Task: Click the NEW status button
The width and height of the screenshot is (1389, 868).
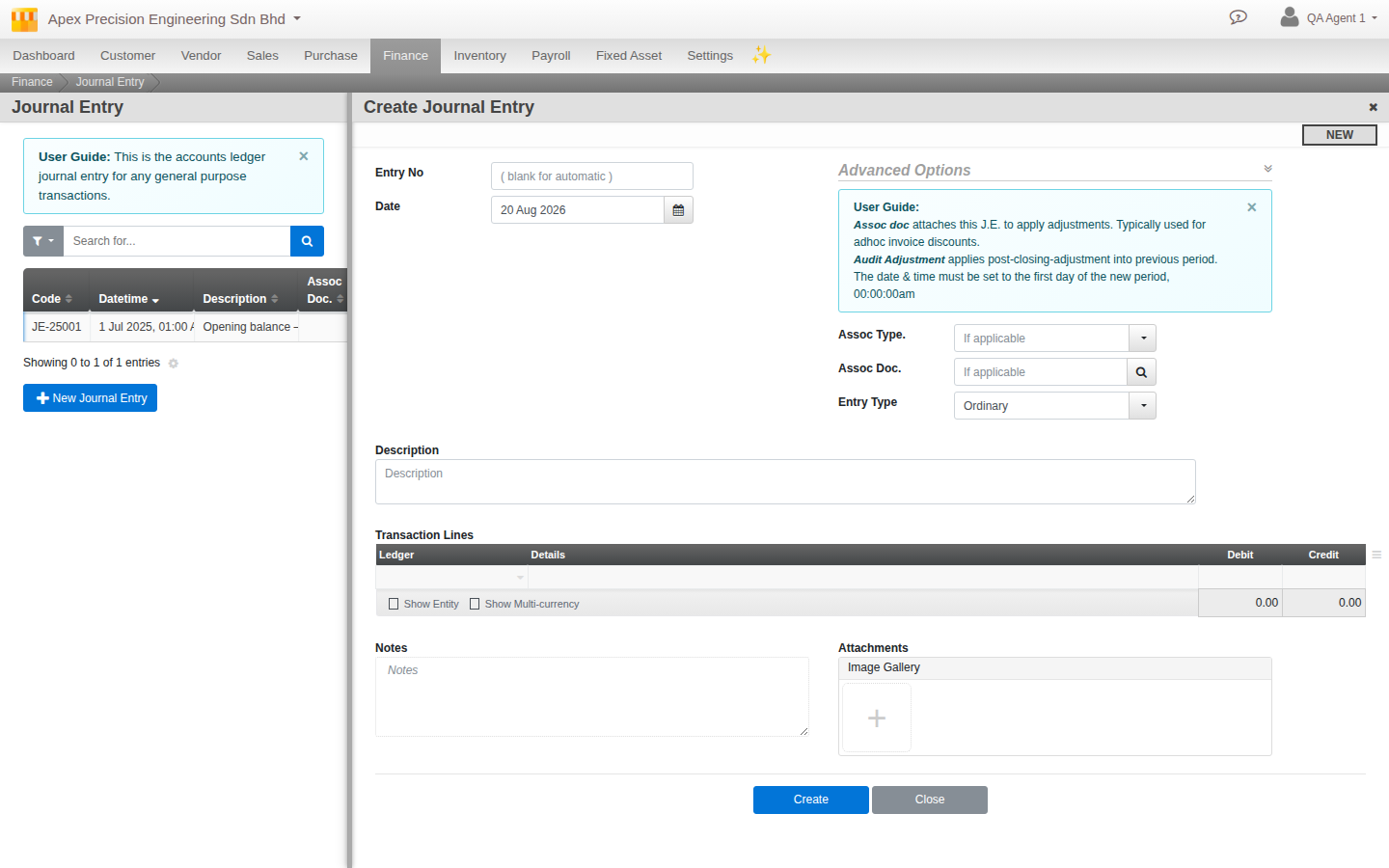Action: coord(1340,135)
